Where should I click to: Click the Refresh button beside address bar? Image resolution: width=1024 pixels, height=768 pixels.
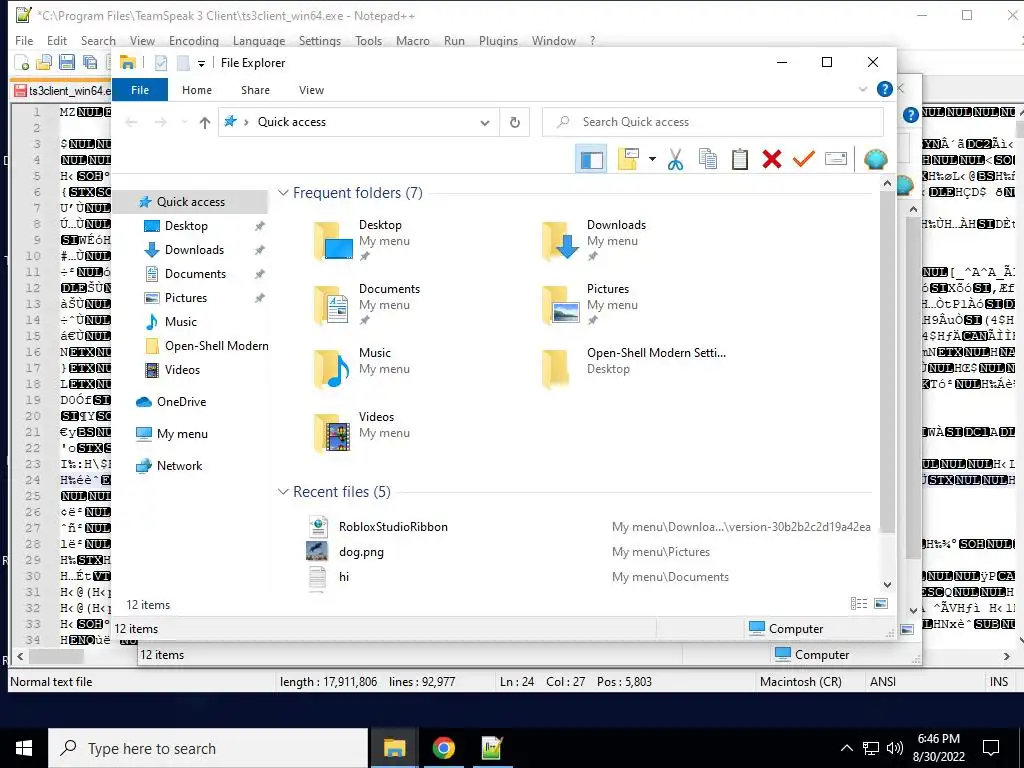pyautogui.click(x=515, y=122)
